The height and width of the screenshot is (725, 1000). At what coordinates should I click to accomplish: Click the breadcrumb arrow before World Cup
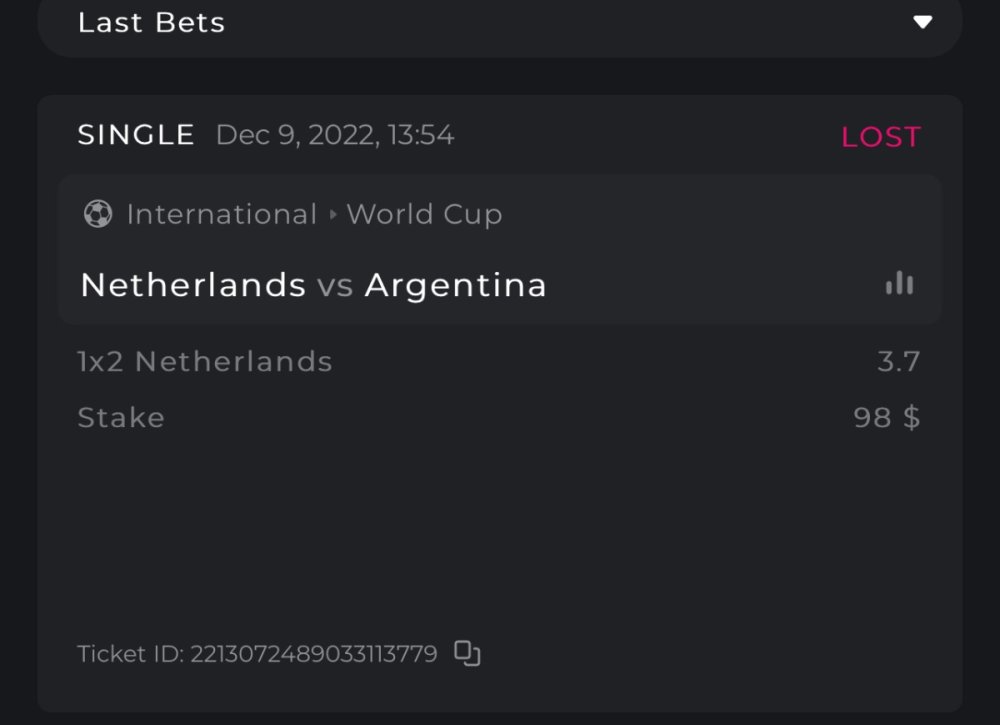point(332,215)
